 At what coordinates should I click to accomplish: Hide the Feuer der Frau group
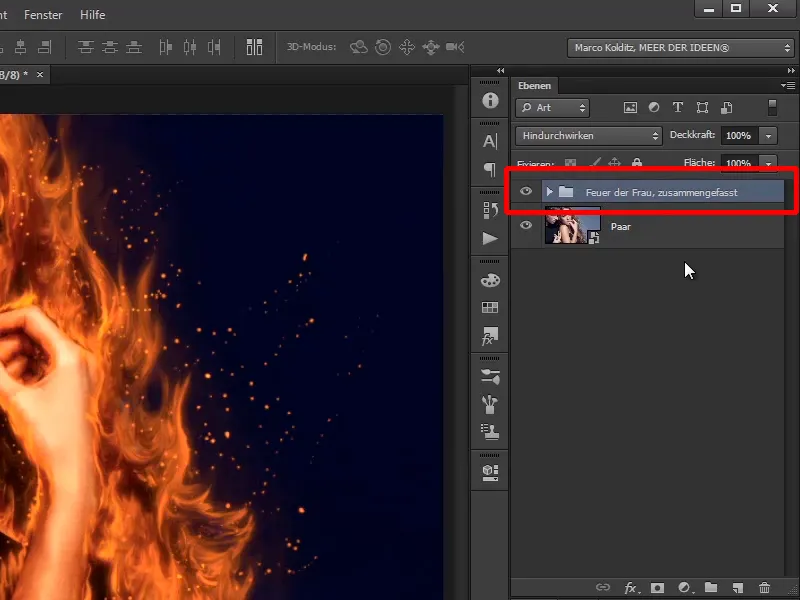tap(526, 191)
